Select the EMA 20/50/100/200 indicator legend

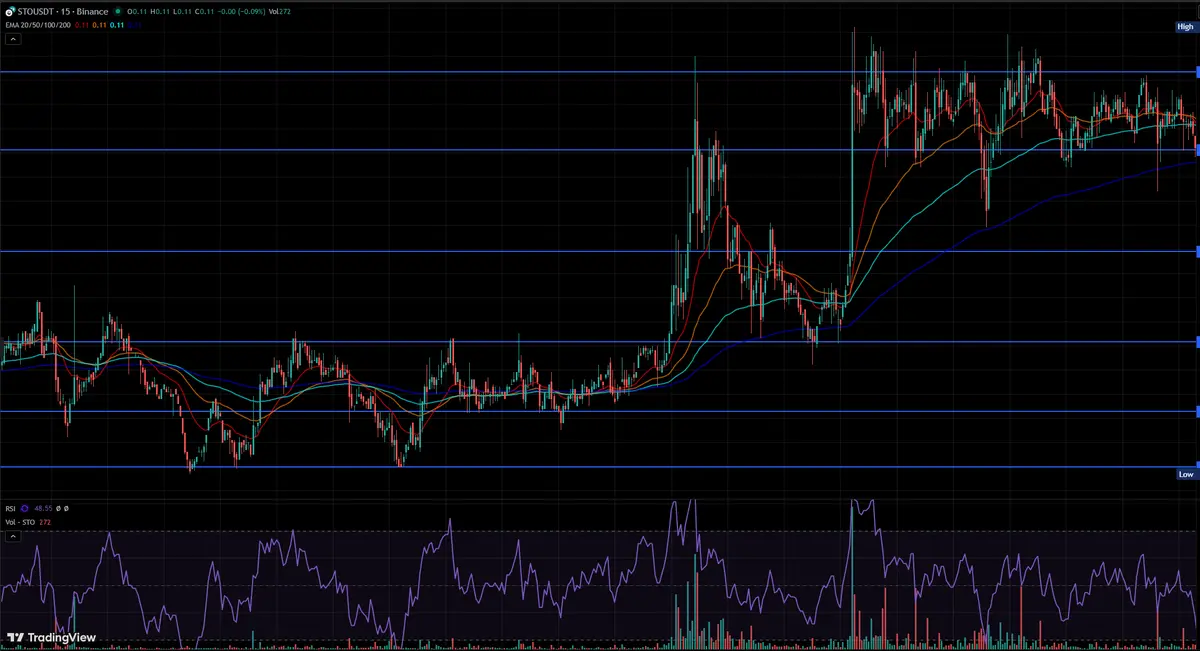pos(38,25)
